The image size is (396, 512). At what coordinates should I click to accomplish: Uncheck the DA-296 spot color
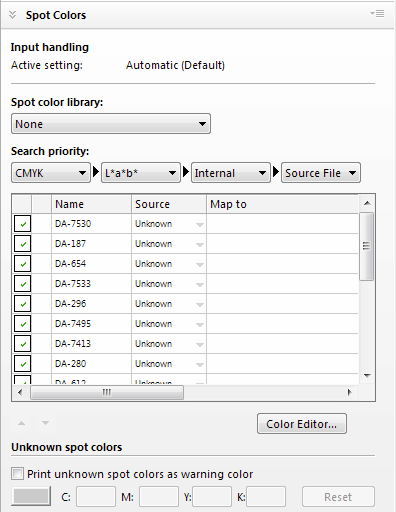click(x=22, y=304)
